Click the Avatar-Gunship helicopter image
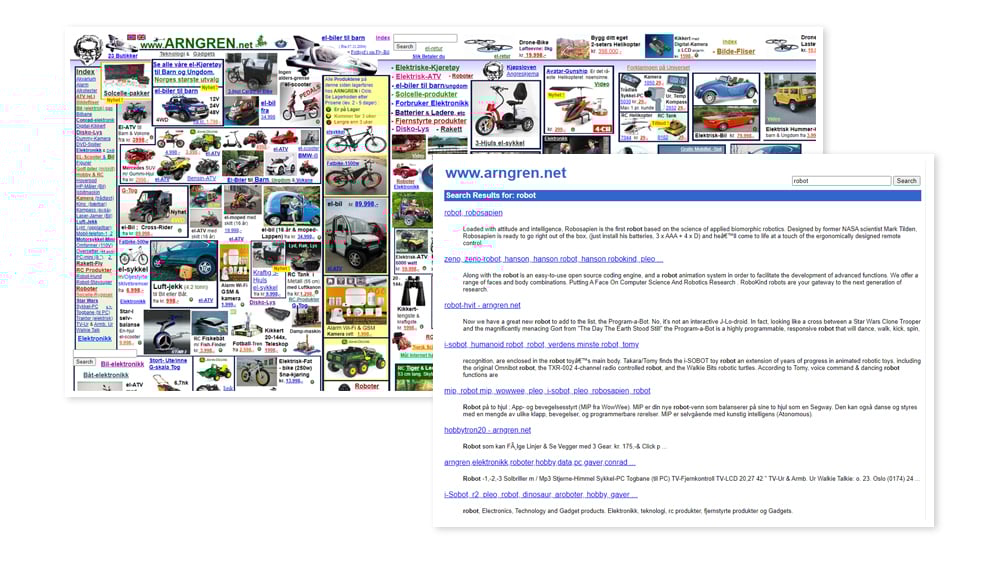The width and height of the screenshot is (1000, 563). pyautogui.click(x=580, y=106)
